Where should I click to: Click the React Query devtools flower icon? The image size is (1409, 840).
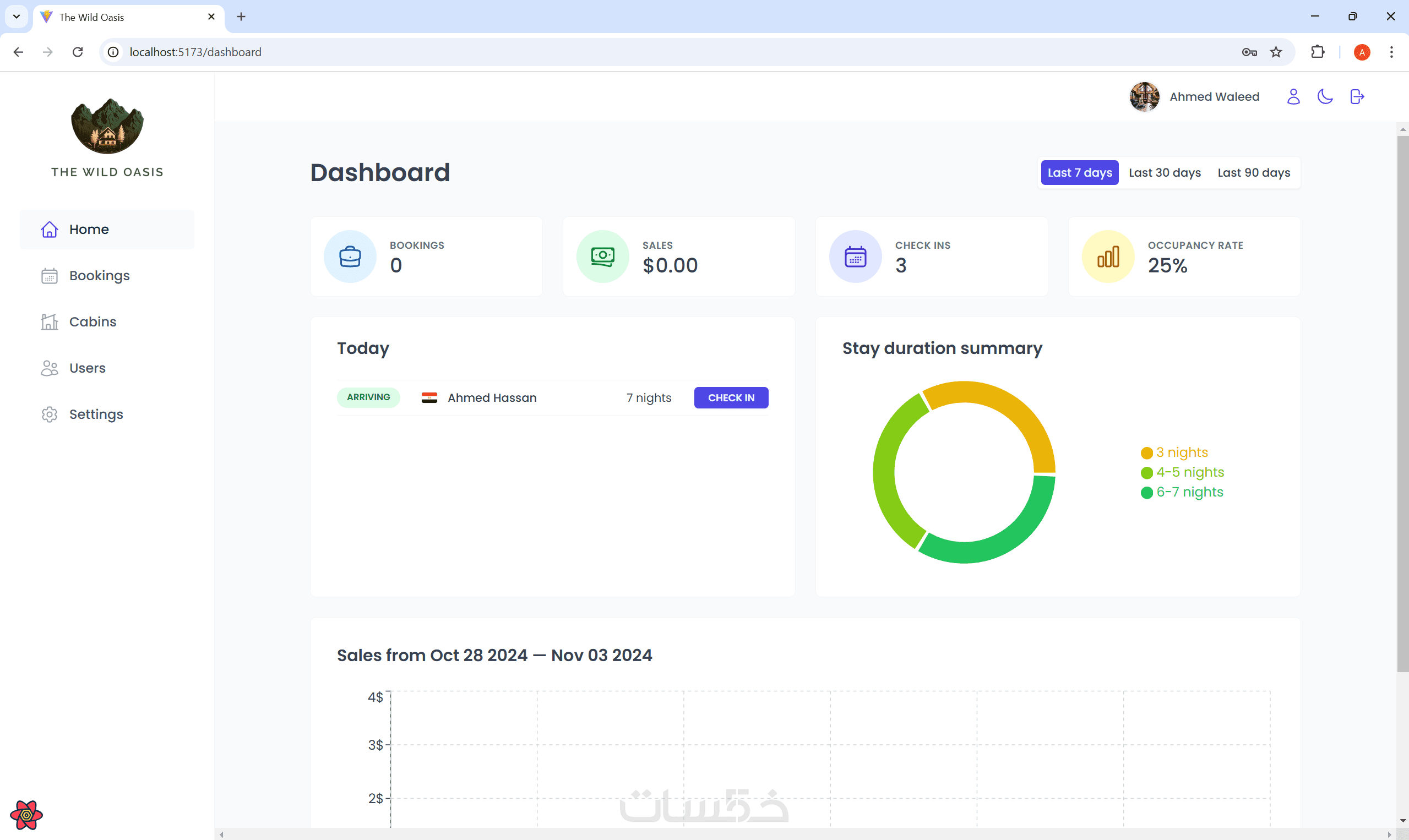pyautogui.click(x=26, y=815)
